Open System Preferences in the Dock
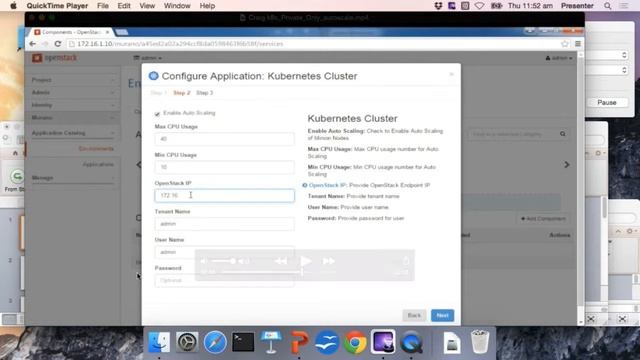Screen dimensions: 640x360 pos(187,342)
